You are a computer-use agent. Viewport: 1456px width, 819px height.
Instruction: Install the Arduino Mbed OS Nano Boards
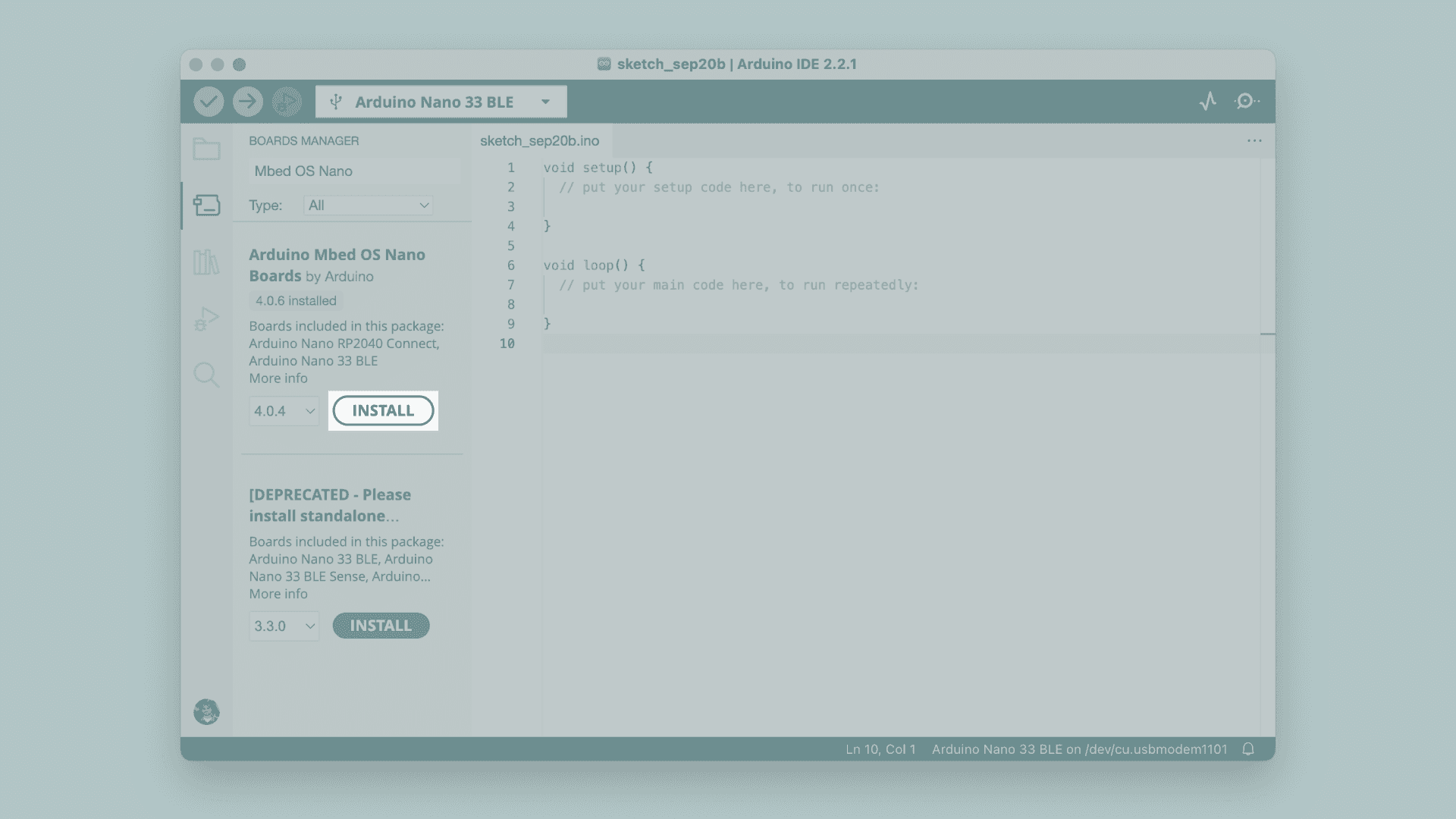[383, 411]
